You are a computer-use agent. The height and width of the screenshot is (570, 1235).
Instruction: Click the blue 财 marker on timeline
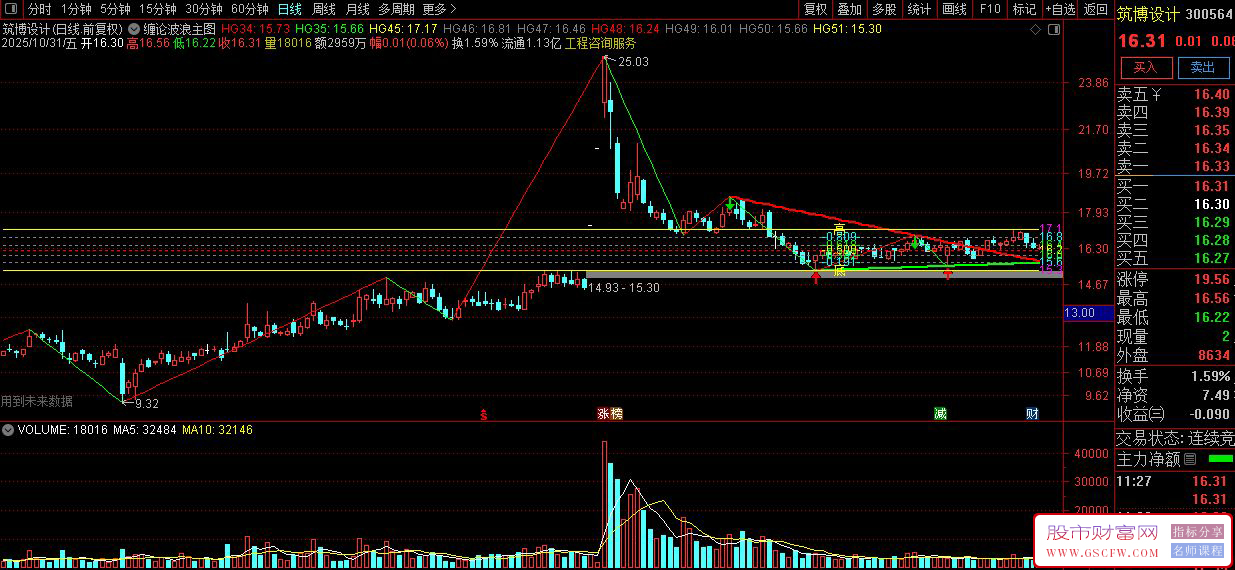point(1032,413)
